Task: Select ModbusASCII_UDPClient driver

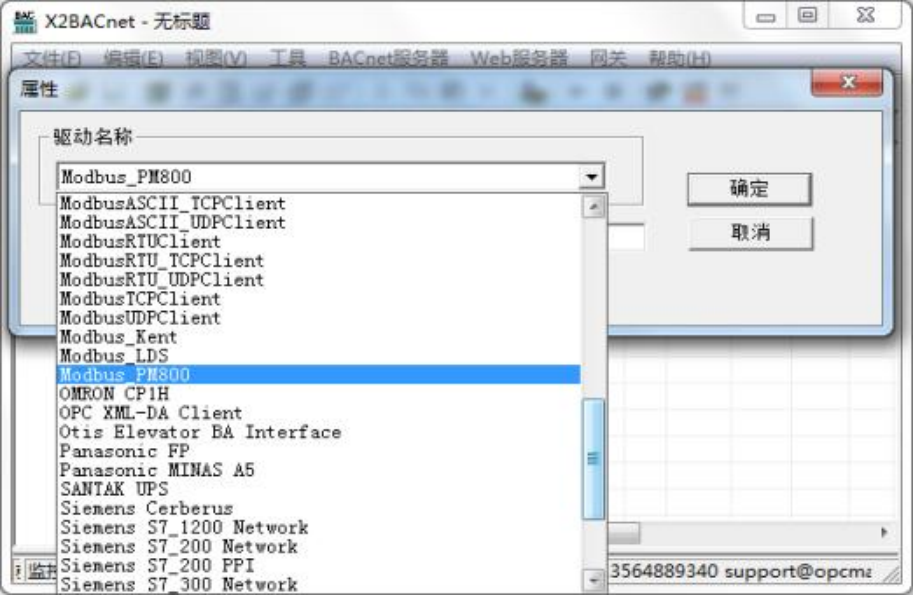Action: 319,222
